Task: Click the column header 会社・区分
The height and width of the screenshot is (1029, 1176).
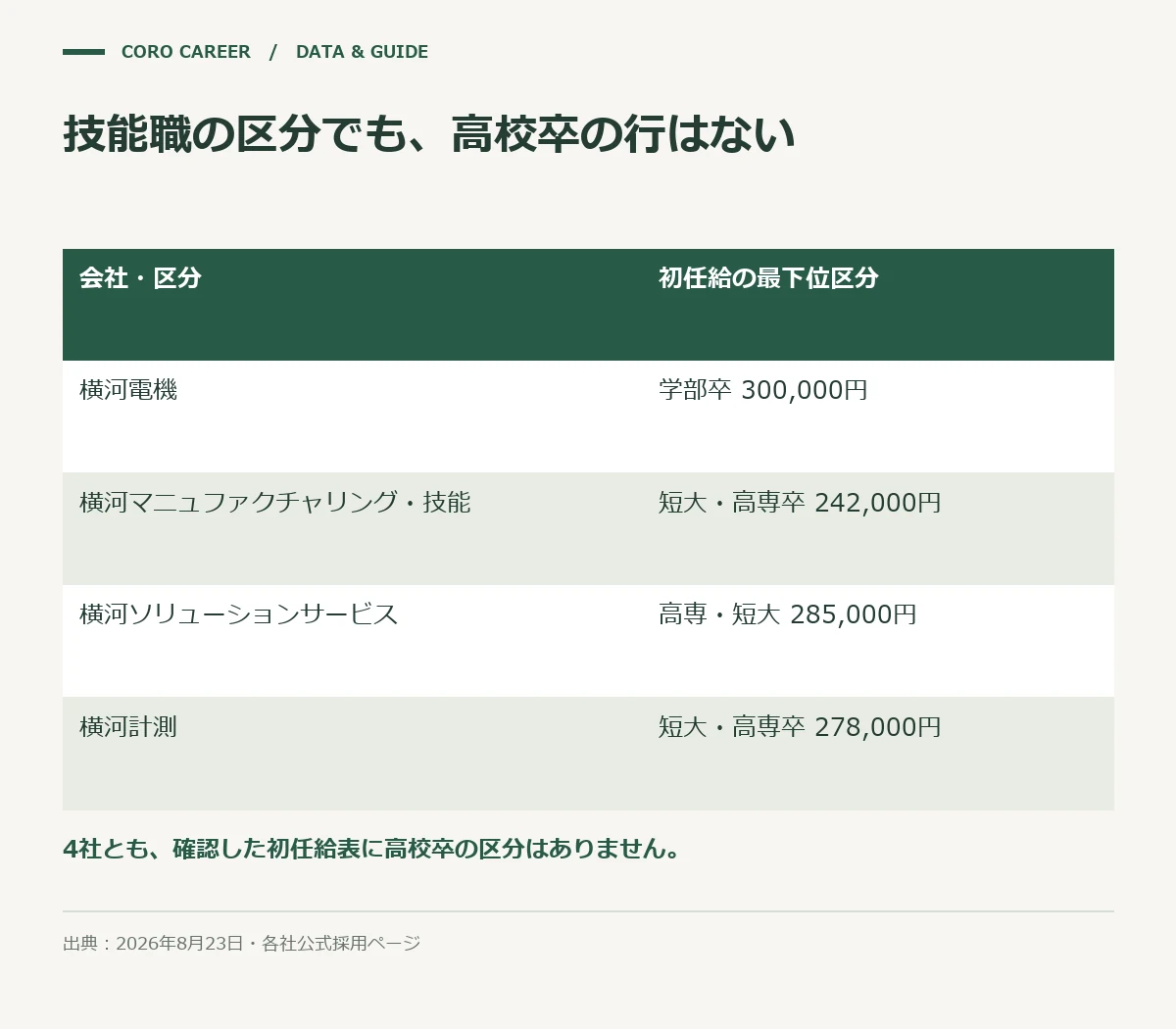Action: [140, 278]
